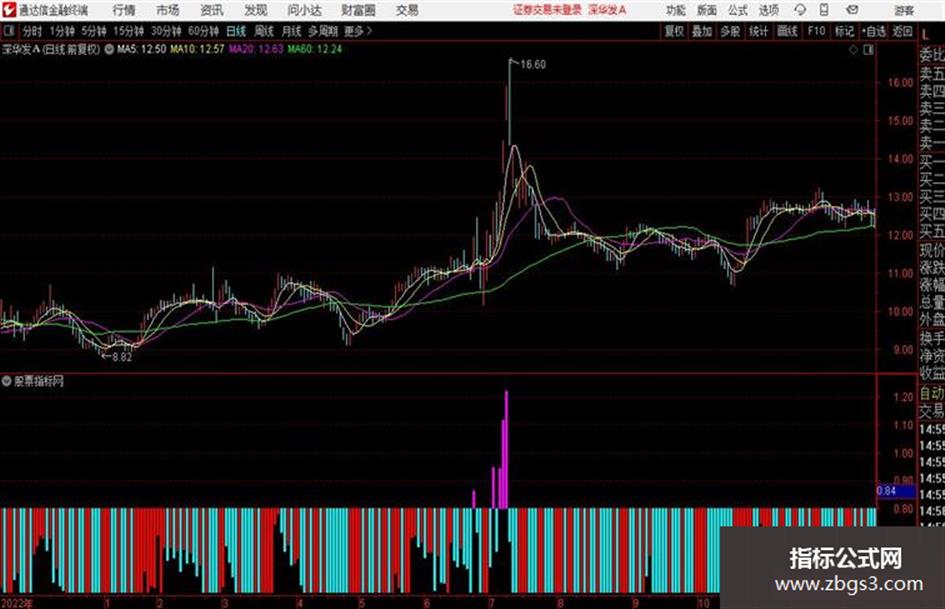This screenshot has height=609, width=945.
Task: Click the L tab in the right panel
Action: [925, 36]
